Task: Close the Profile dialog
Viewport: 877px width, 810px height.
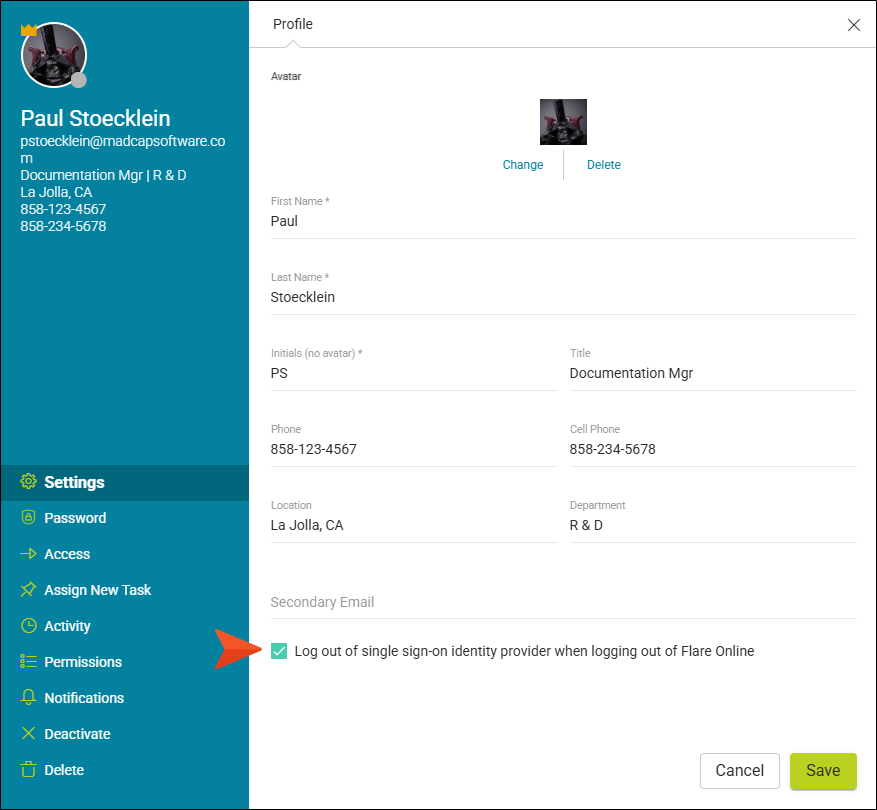Action: click(854, 25)
